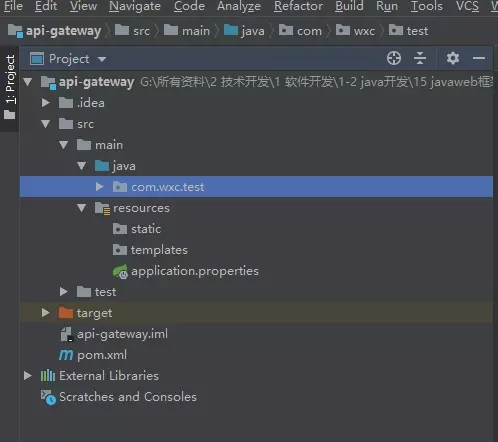Click the Maven m icon for pom.xml
This screenshot has width=498, height=442.
pos(66,355)
